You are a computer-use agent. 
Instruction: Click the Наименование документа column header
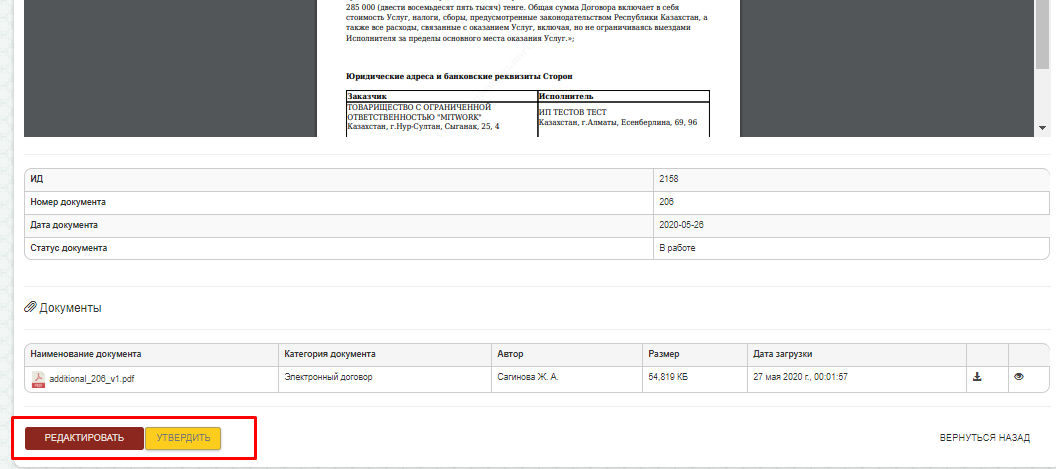pyautogui.click(x=86, y=354)
